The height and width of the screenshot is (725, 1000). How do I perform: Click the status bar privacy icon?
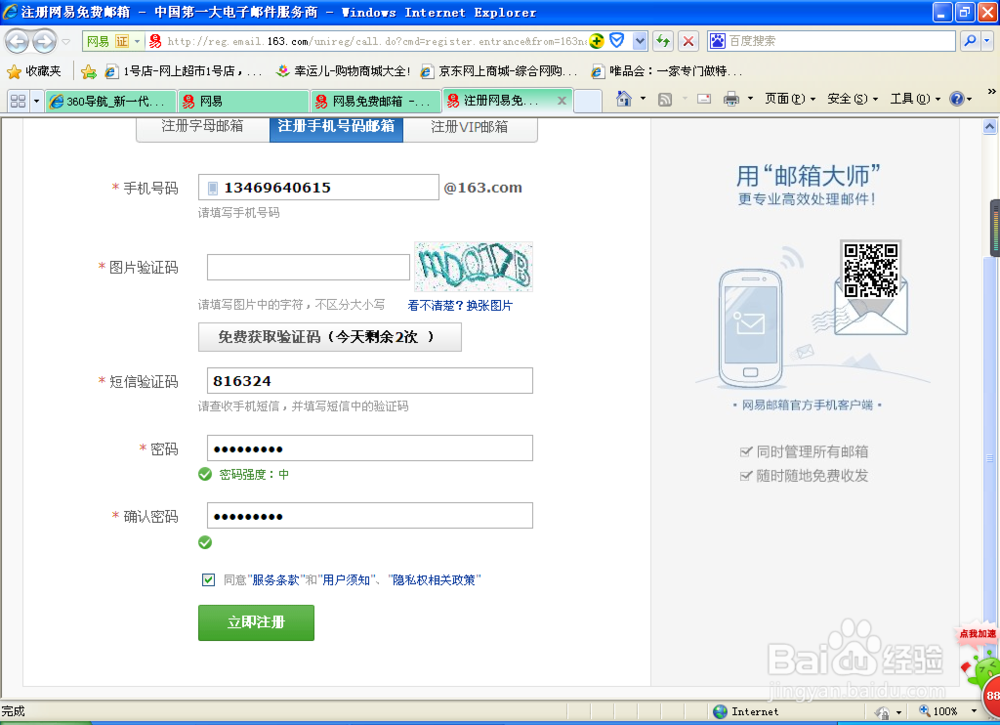click(x=883, y=712)
